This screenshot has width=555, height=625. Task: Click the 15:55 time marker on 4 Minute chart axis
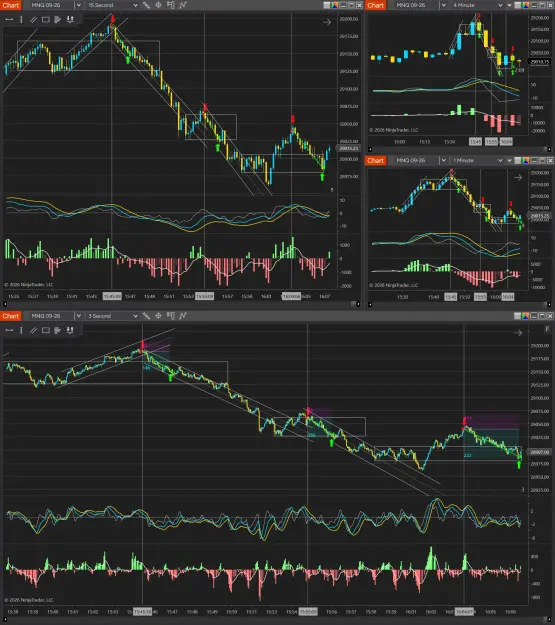point(491,142)
